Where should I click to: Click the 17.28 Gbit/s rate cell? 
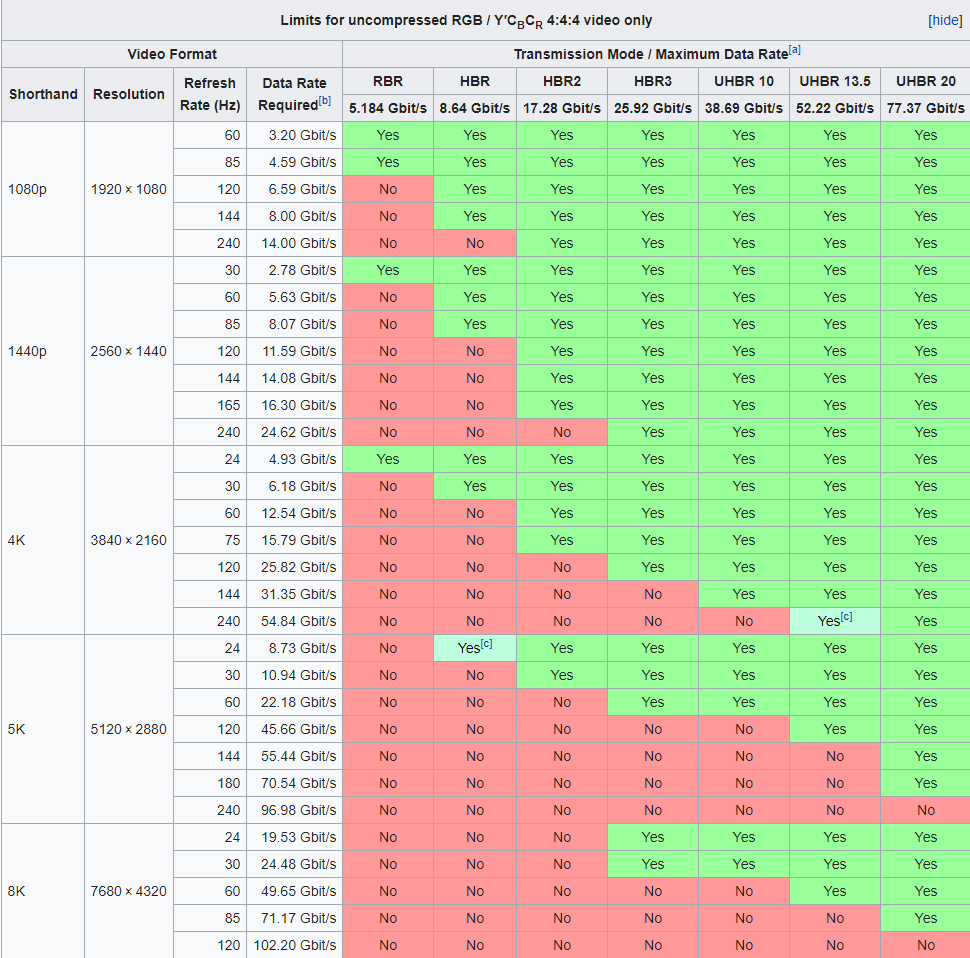(562, 108)
